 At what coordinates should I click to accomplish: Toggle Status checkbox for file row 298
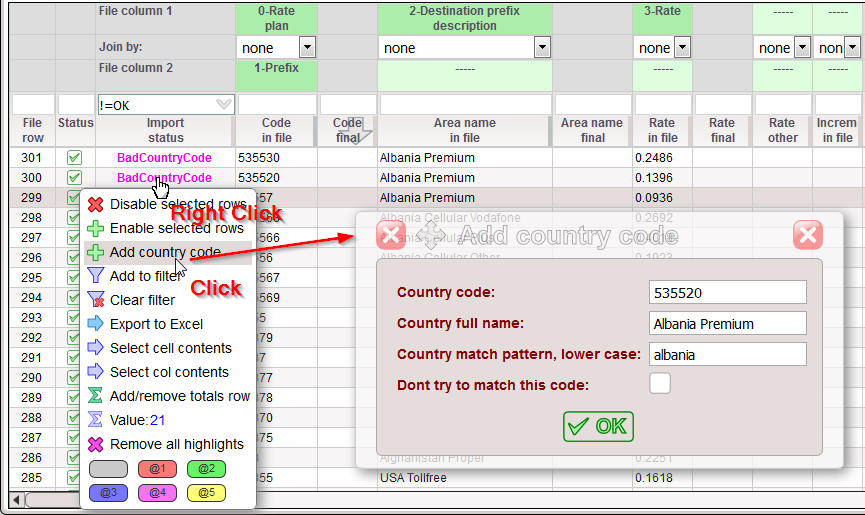coord(73,217)
